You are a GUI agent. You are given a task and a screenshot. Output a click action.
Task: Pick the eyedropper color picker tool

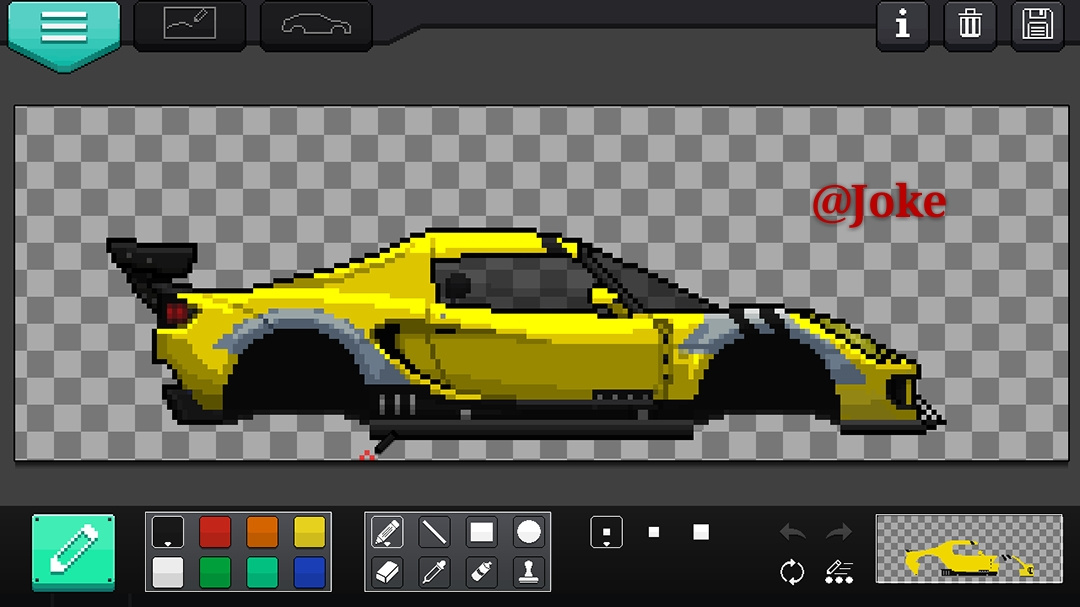435,572
